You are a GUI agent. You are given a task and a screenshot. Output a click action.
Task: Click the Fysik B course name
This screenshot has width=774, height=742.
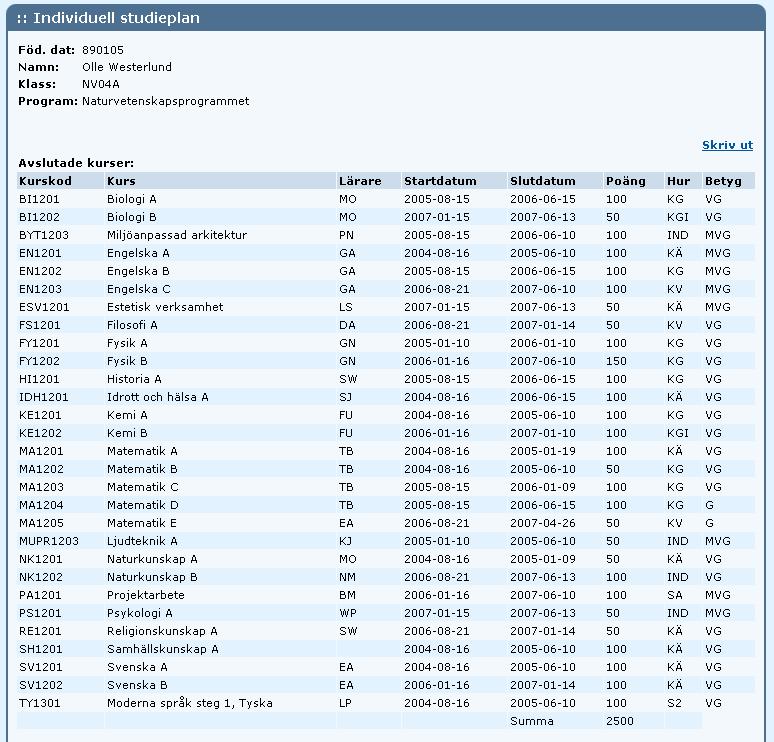click(x=127, y=361)
